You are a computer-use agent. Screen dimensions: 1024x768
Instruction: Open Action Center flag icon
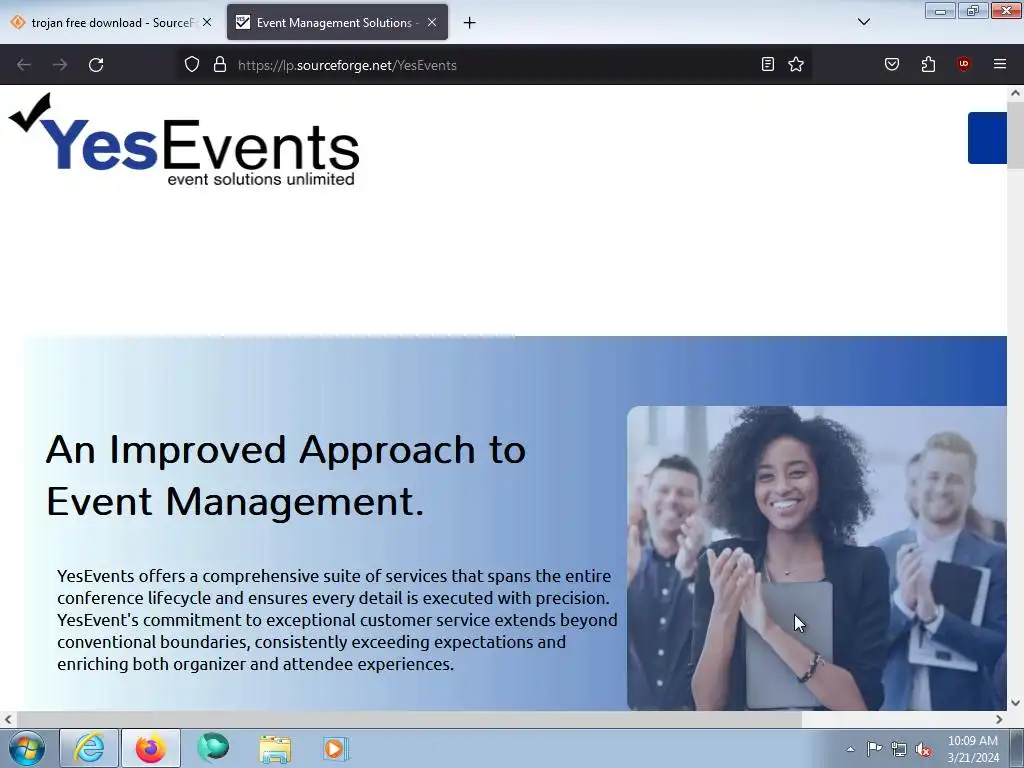(874, 749)
